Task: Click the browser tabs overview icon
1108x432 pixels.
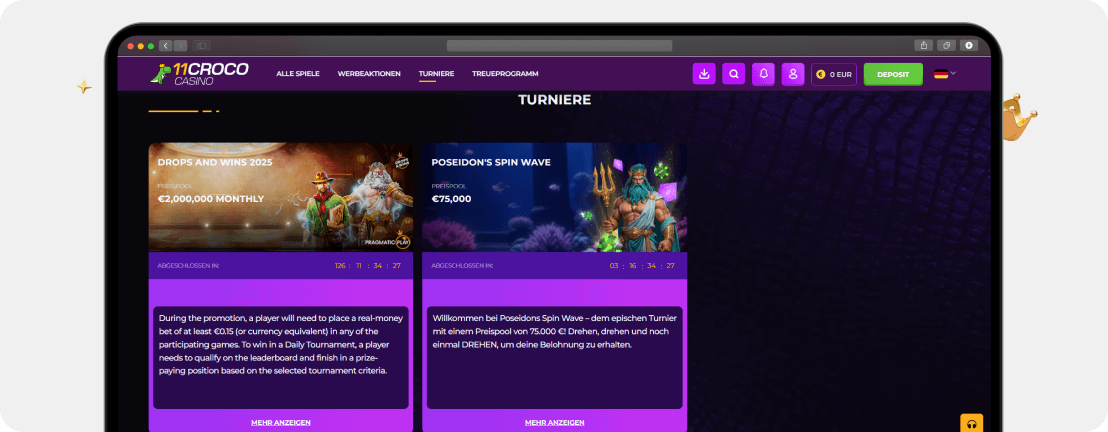Action: point(945,45)
